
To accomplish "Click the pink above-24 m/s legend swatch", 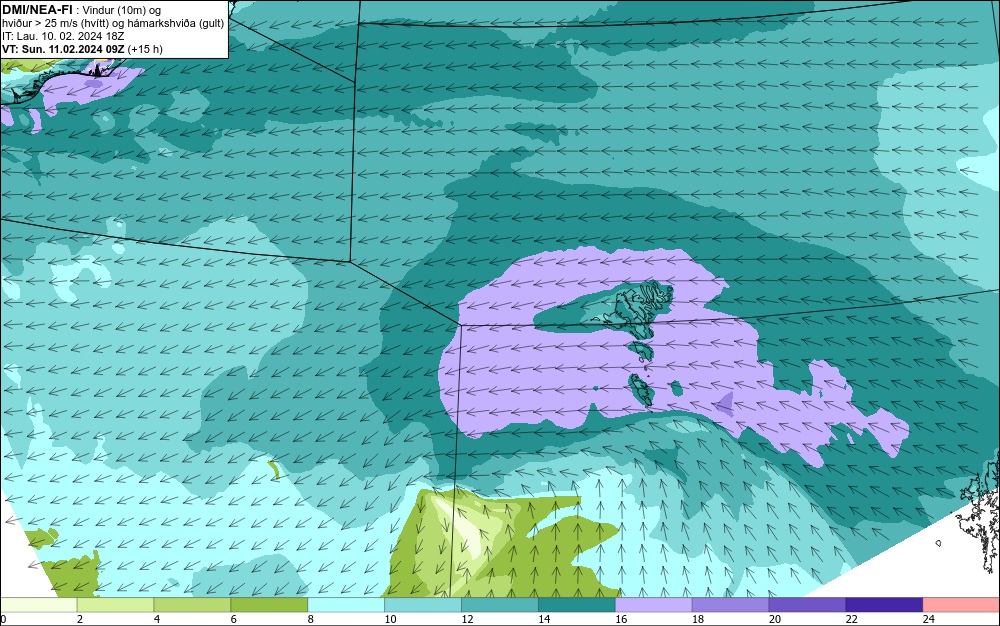I will [962, 605].
